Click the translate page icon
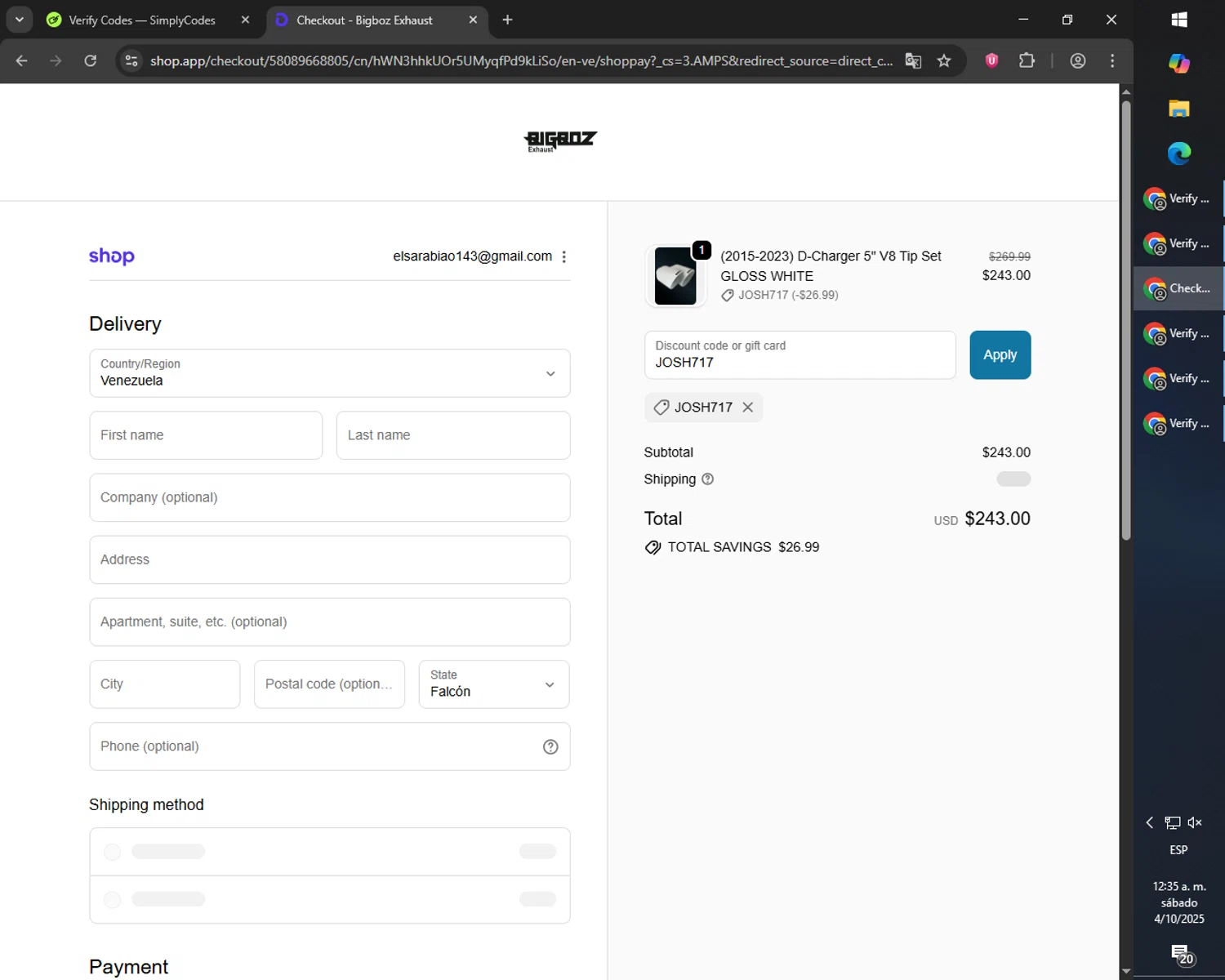Image resolution: width=1225 pixels, height=980 pixels. coord(913,60)
